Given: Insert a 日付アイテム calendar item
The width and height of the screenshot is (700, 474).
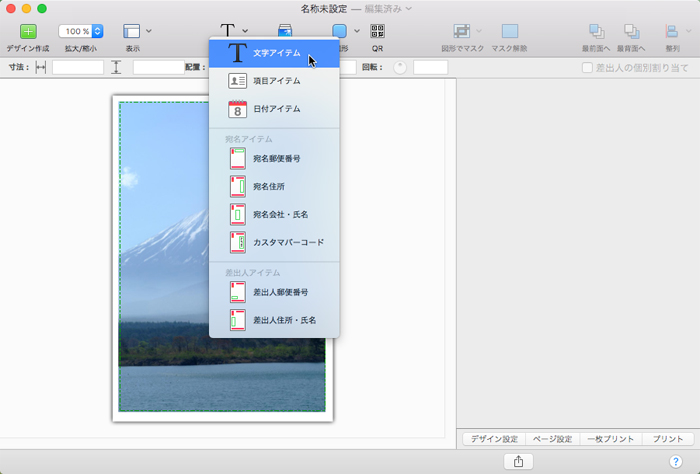Looking at the screenshot, I should 275,108.
